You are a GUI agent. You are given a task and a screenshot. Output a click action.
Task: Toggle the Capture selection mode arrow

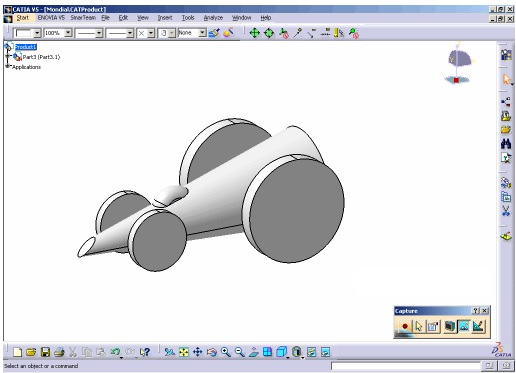419,326
